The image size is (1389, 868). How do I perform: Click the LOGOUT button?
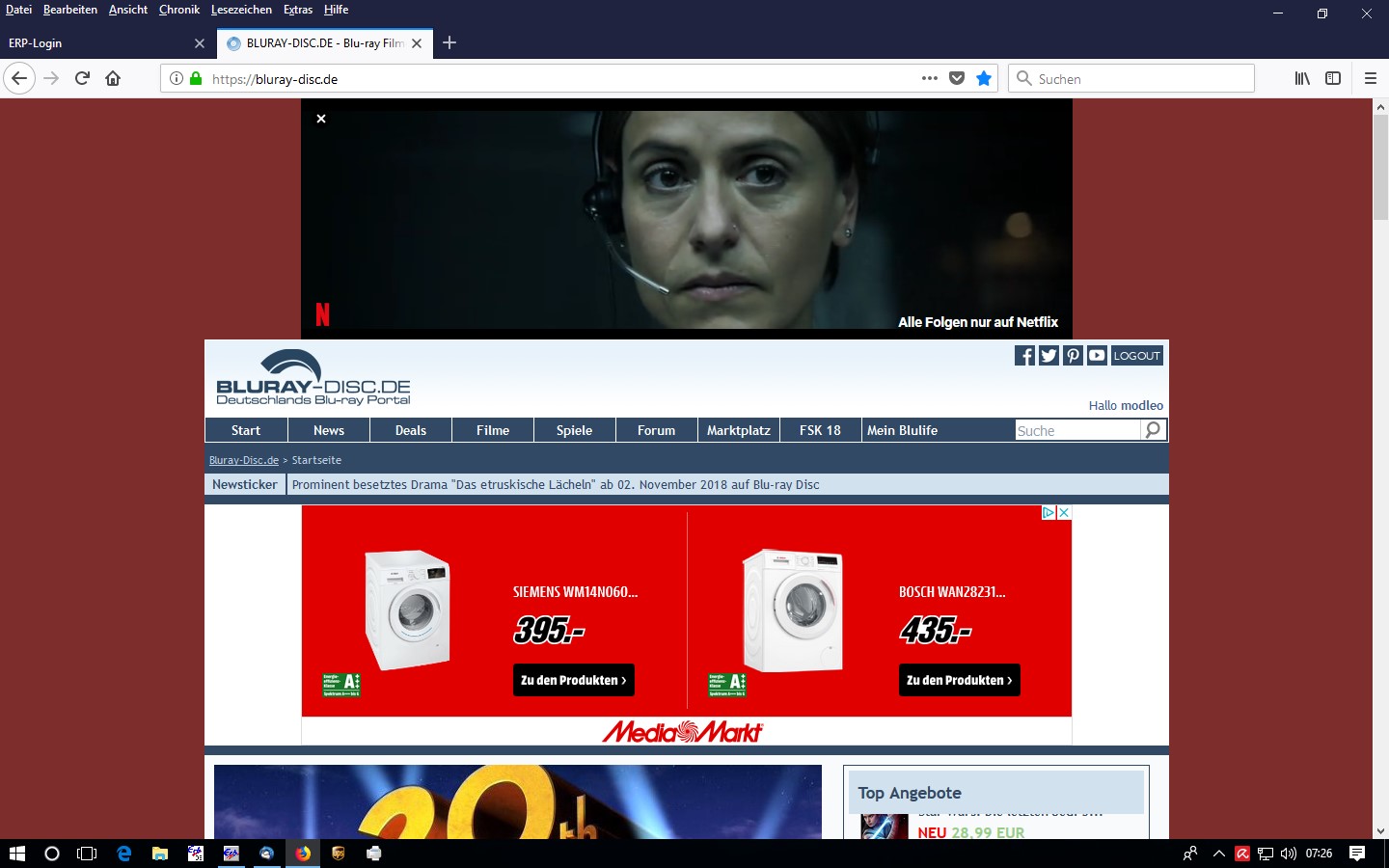(1137, 356)
